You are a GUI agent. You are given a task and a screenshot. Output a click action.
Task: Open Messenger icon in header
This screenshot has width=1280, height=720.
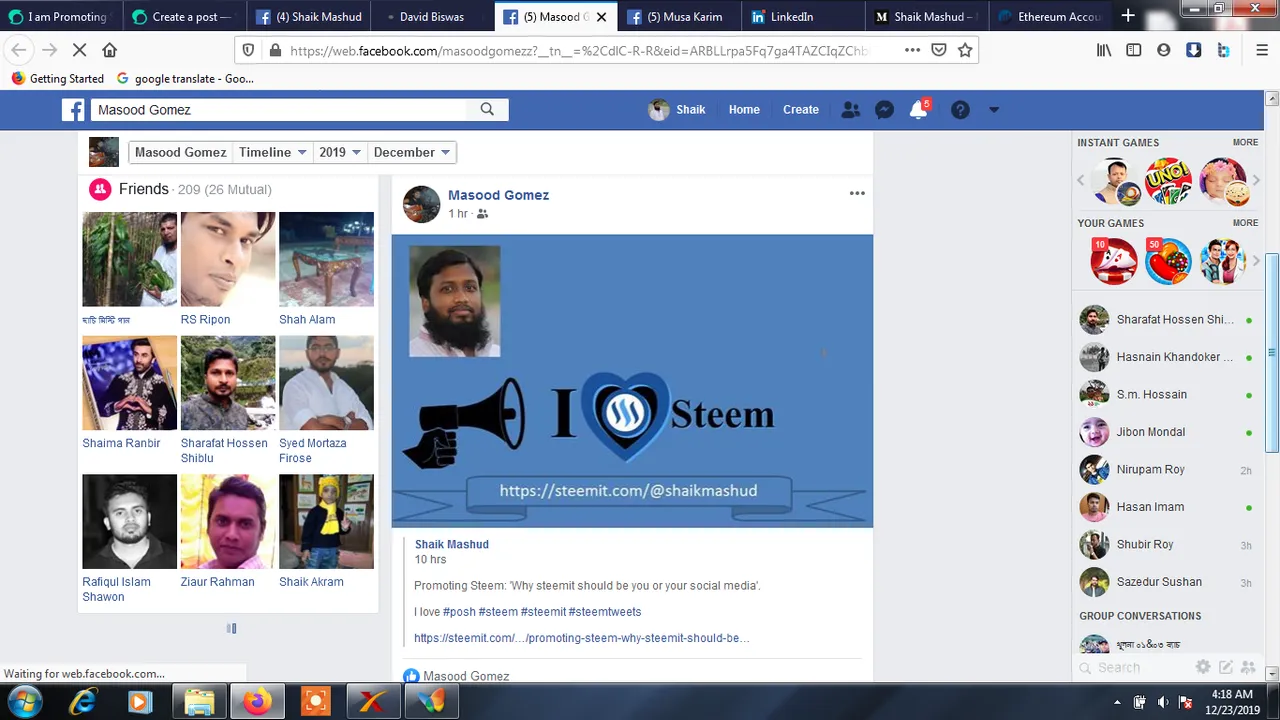(884, 110)
